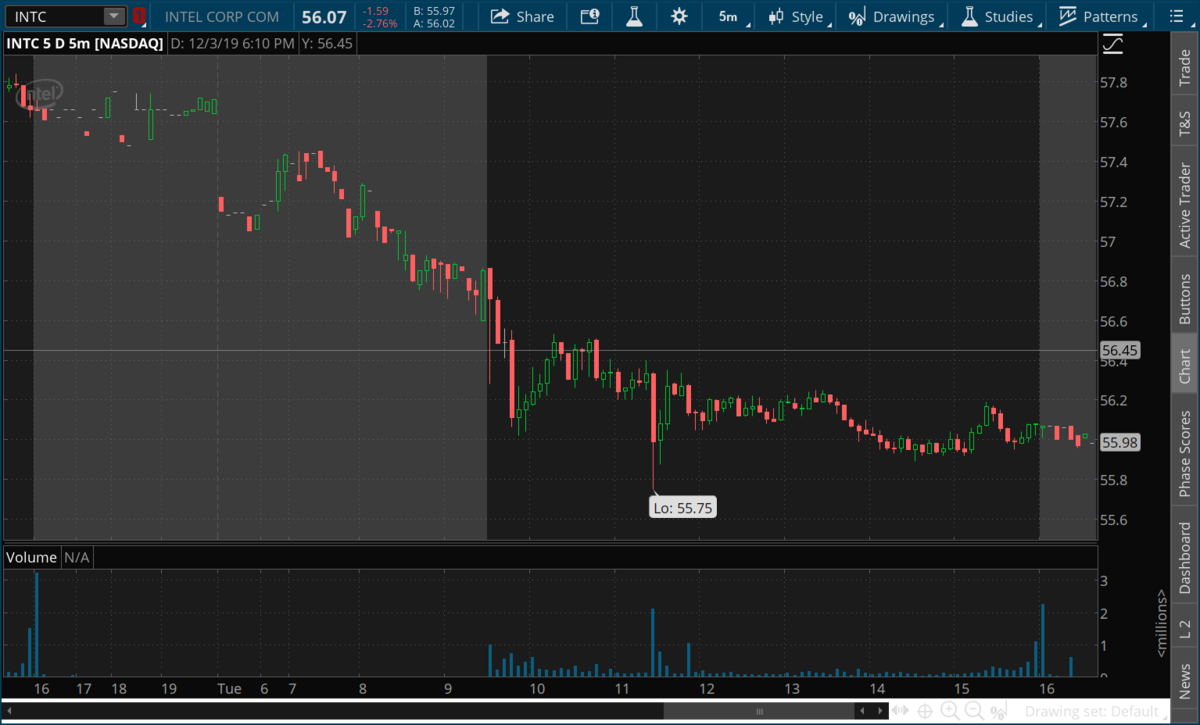Screen dimensions: 1200x725
Task: Click the Intel logo on the chart
Action: pos(41,96)
